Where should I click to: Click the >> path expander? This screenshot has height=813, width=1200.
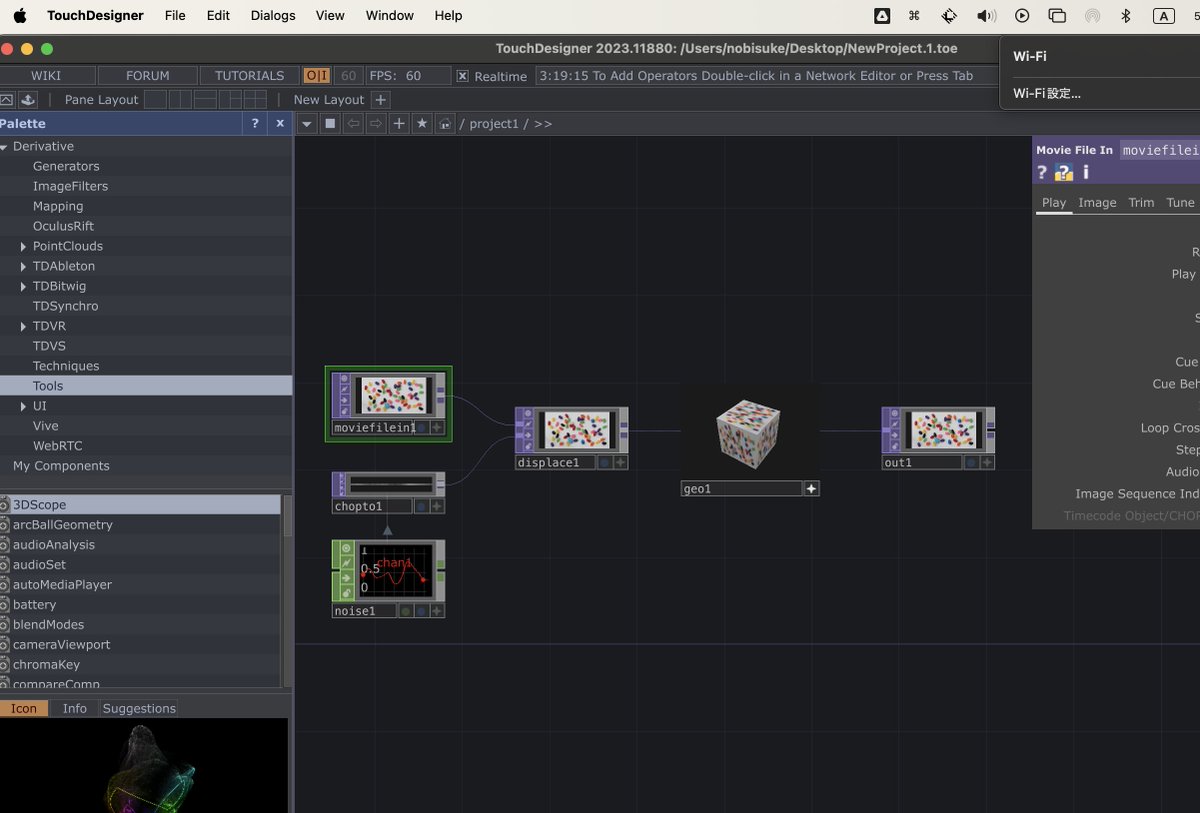click(543, 124)
